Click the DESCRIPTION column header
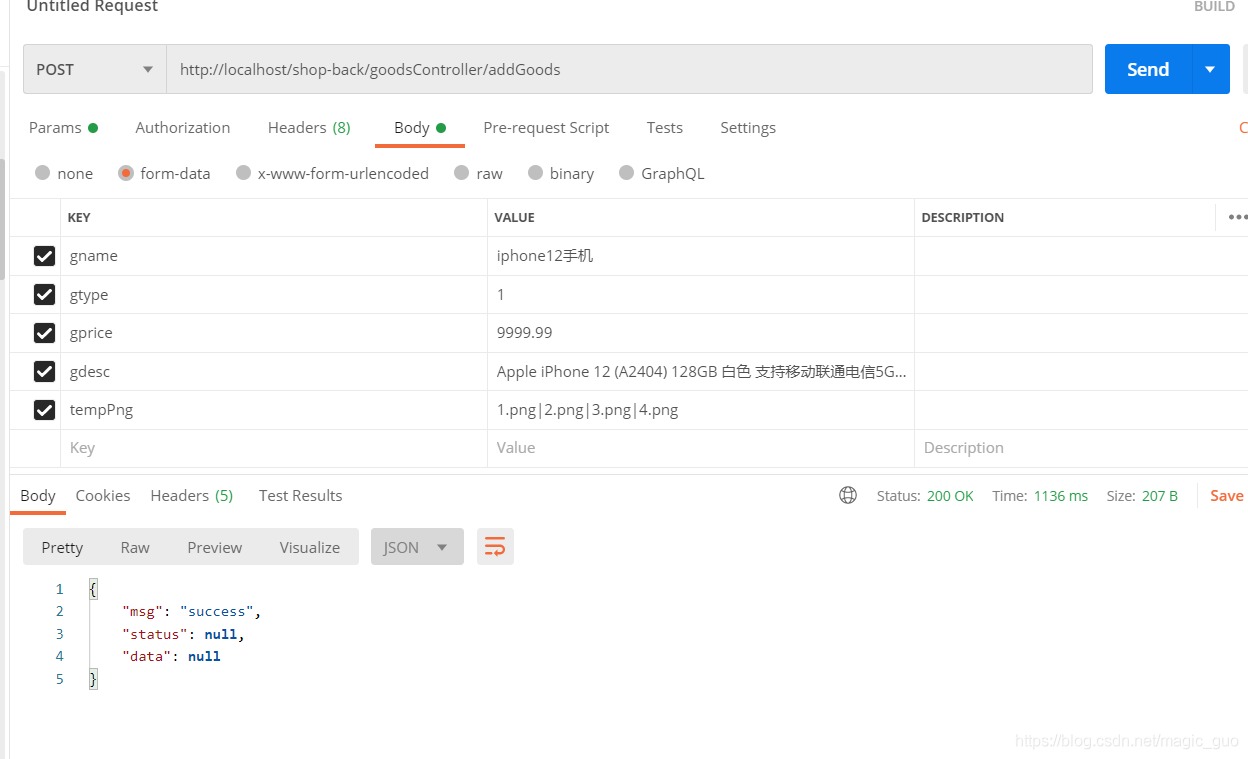This screenshot has width=1248, height=759. [962, 217]
